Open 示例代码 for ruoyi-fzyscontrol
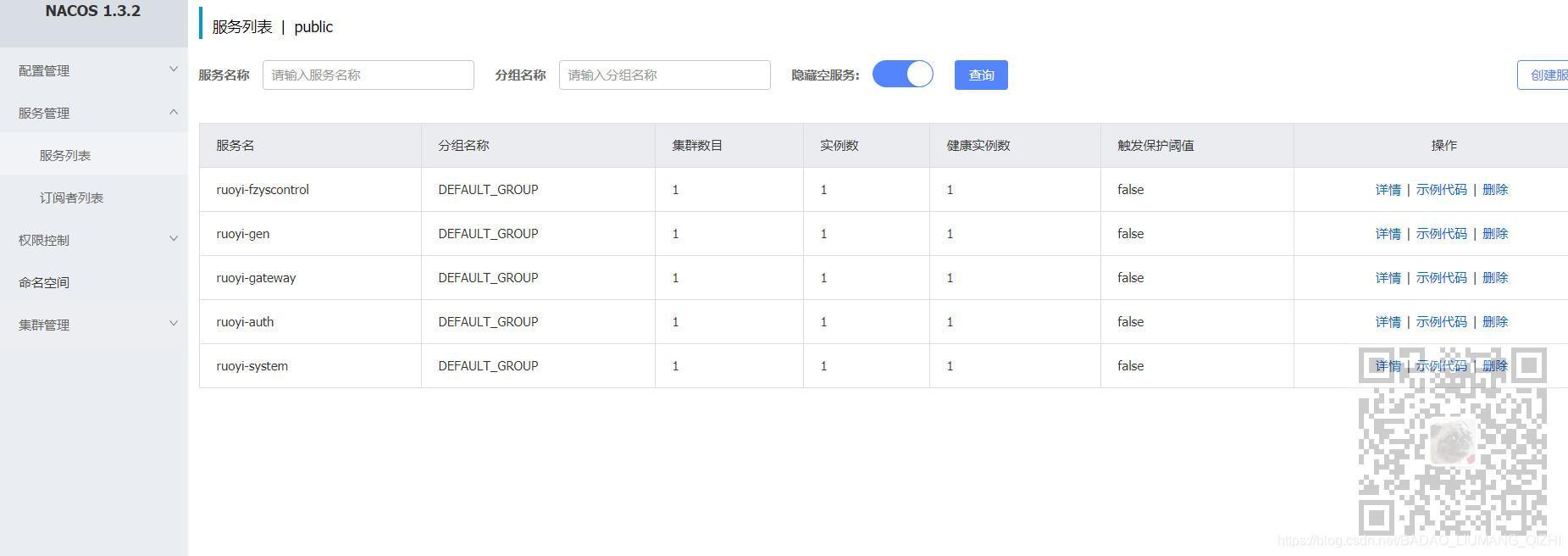This screenshot has width=1568, height=556. (1441, 190)
